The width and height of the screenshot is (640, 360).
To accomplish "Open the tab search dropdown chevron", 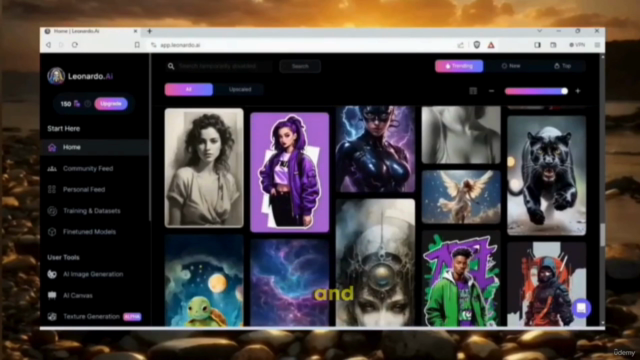I will point(540,31).
